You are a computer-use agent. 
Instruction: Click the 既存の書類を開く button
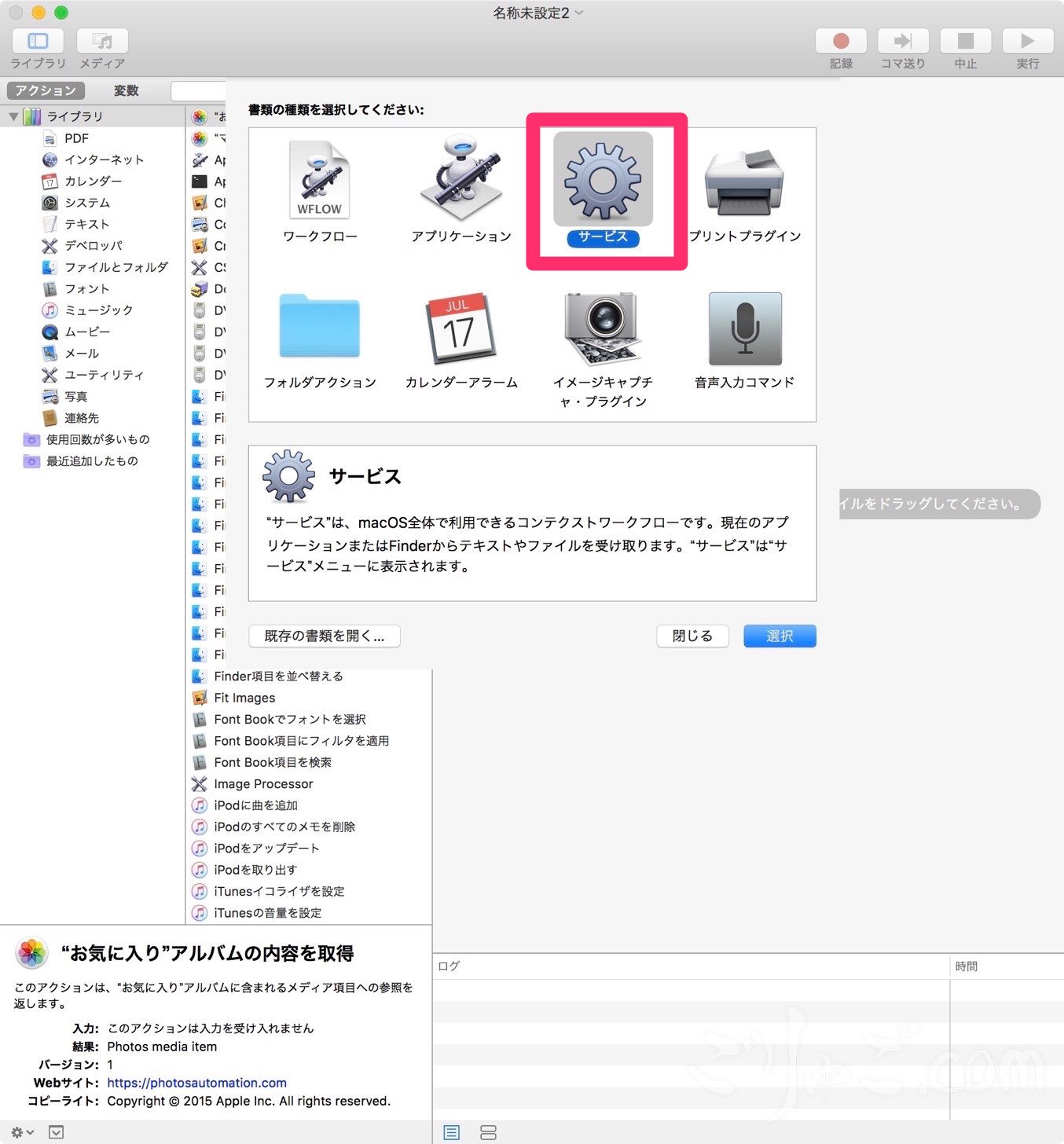coord(324,636)
